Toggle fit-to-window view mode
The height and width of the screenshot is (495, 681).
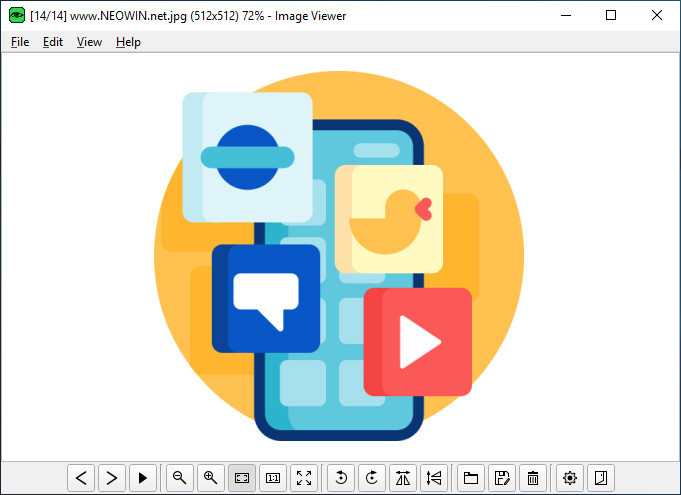tap(242, 478)
